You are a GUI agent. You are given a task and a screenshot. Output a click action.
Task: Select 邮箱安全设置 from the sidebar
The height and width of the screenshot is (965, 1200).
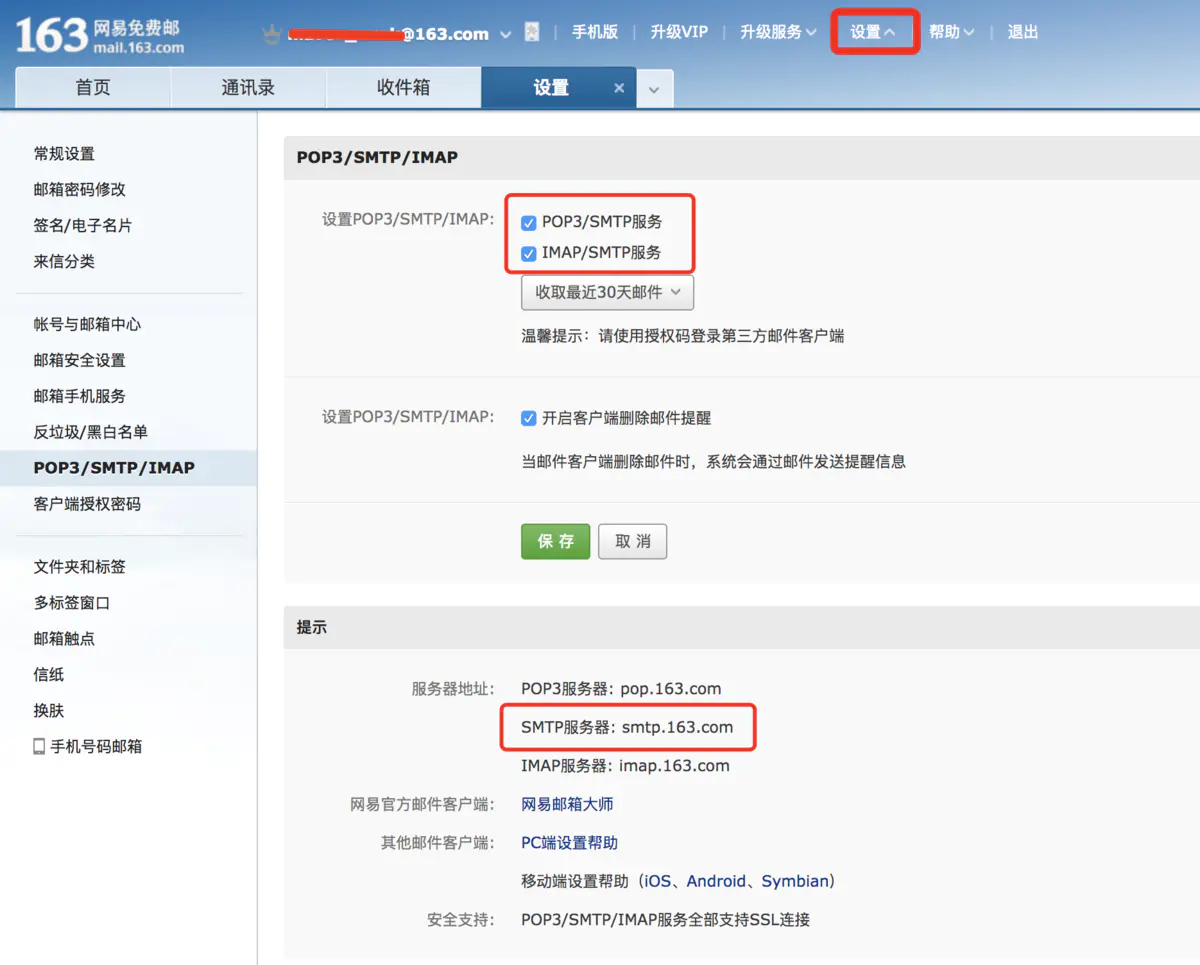pos(78,359)
